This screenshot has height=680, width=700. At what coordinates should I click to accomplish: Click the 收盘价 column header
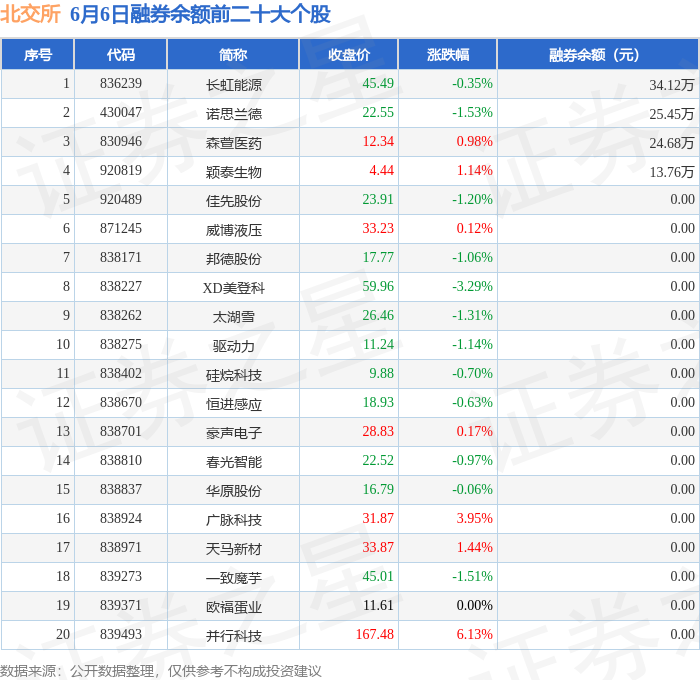349,54
